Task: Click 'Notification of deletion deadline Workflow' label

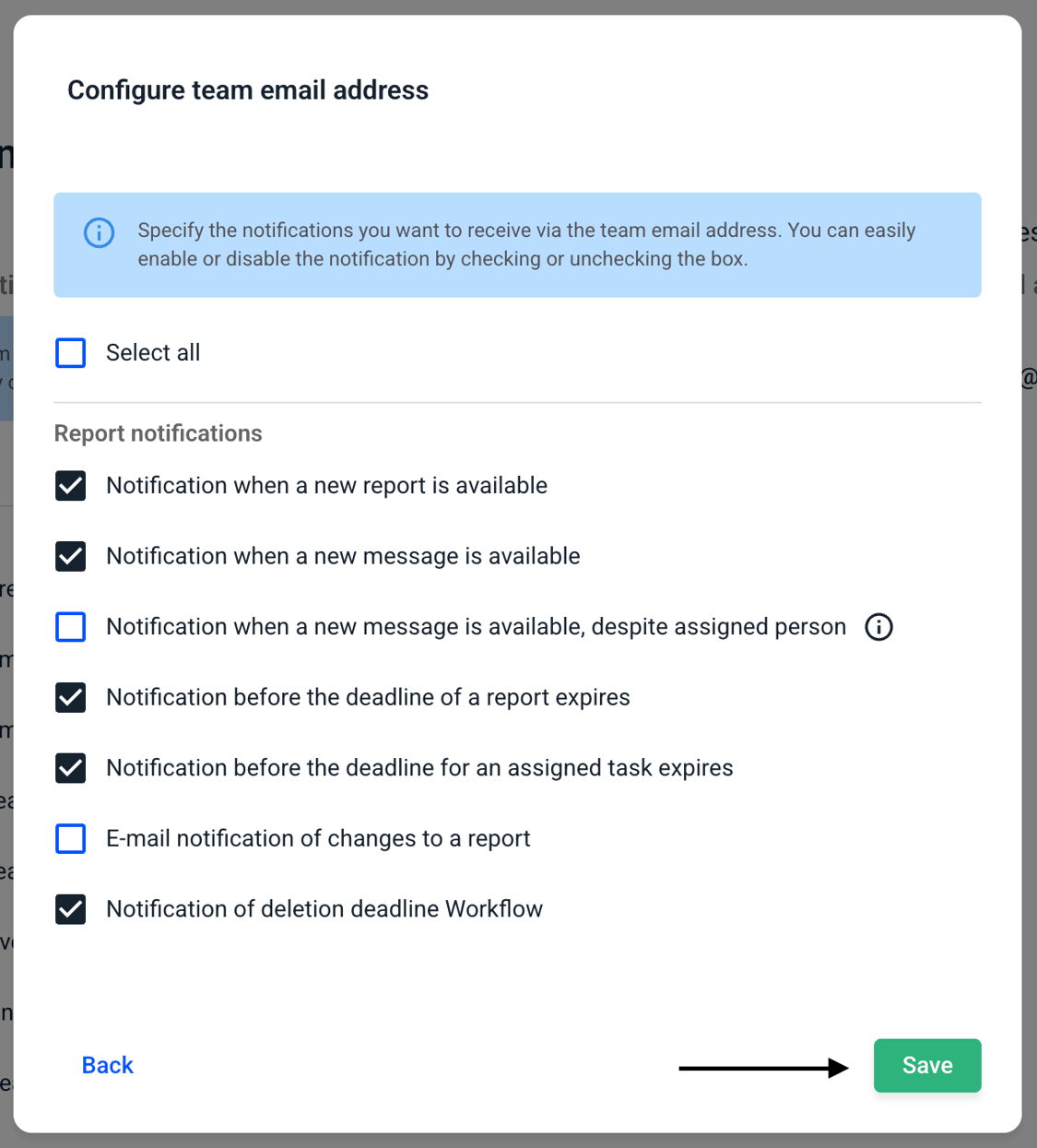Action: [324, 909]
